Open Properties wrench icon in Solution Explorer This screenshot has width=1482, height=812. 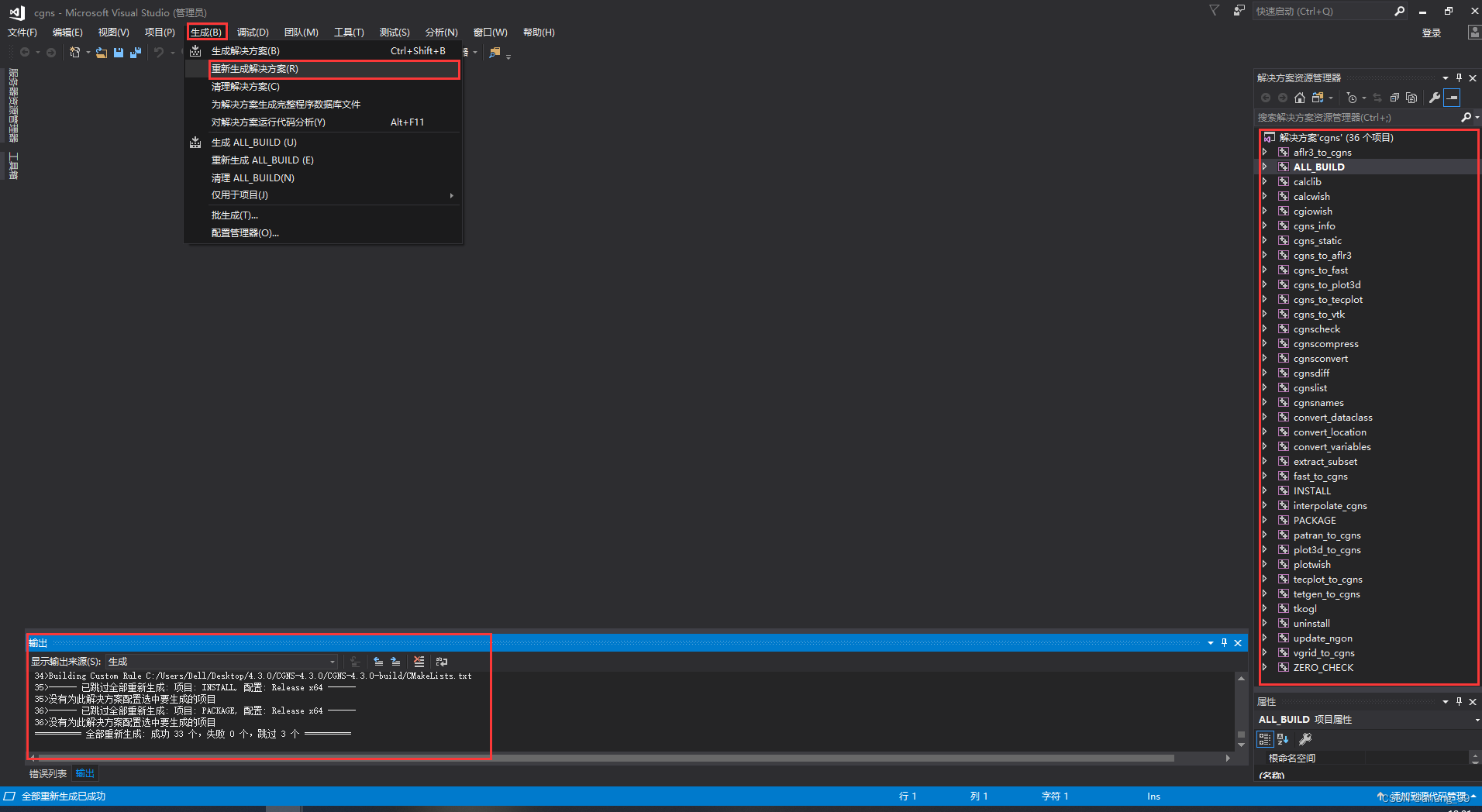click(1434, 98)
